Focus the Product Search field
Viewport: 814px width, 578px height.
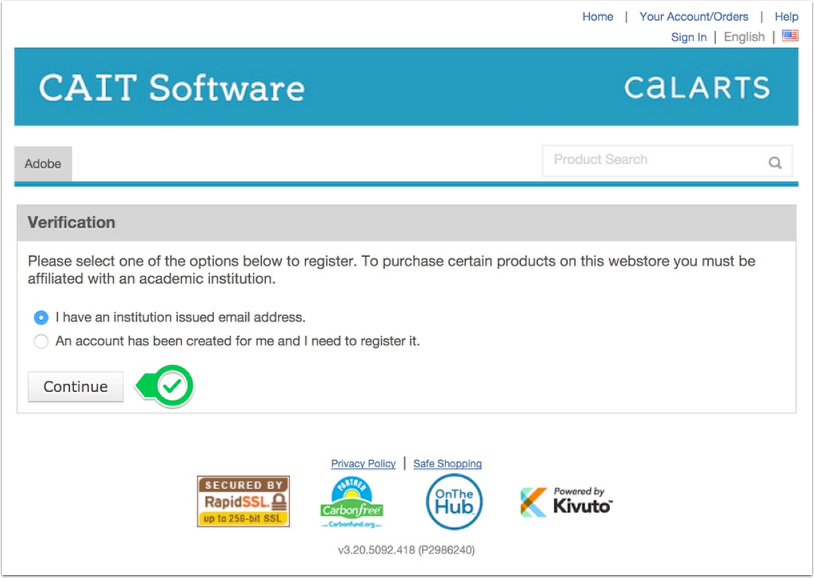pos(667,160)
